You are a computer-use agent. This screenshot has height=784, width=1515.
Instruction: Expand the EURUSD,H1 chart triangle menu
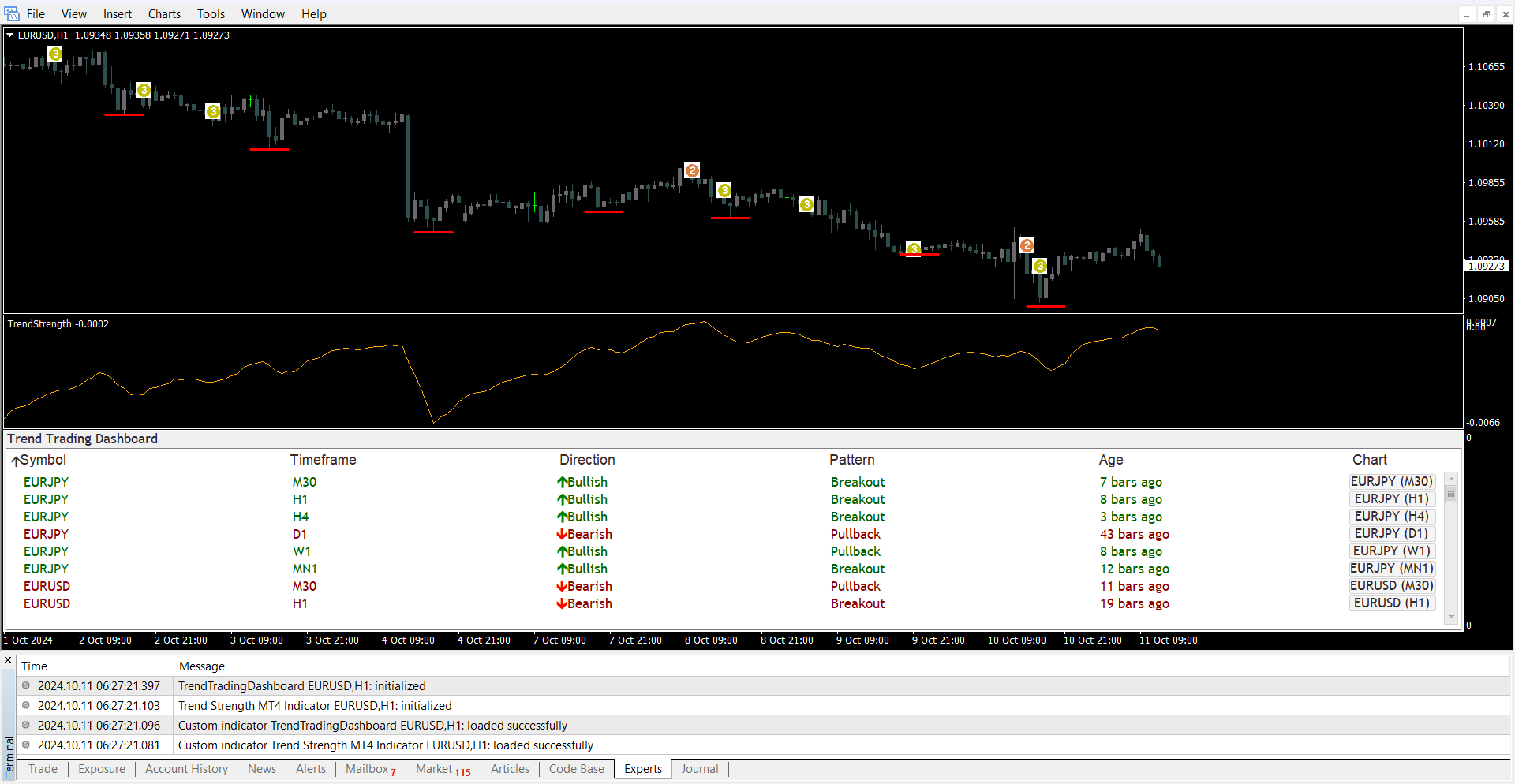[10, 35]
